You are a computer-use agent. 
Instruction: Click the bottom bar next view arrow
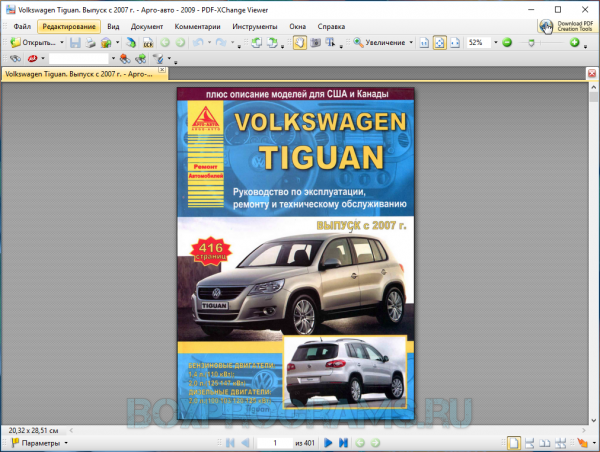pos(375,443)
